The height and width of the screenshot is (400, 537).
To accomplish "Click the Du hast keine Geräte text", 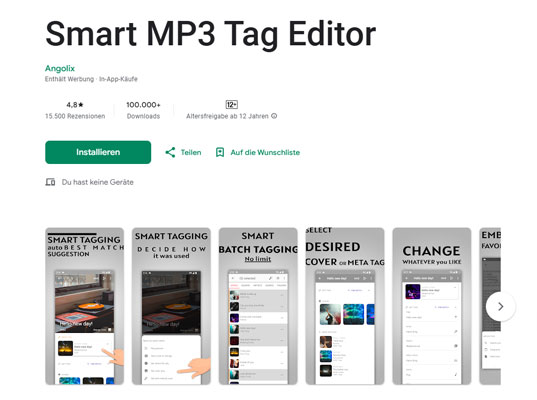I will [98, 182].
